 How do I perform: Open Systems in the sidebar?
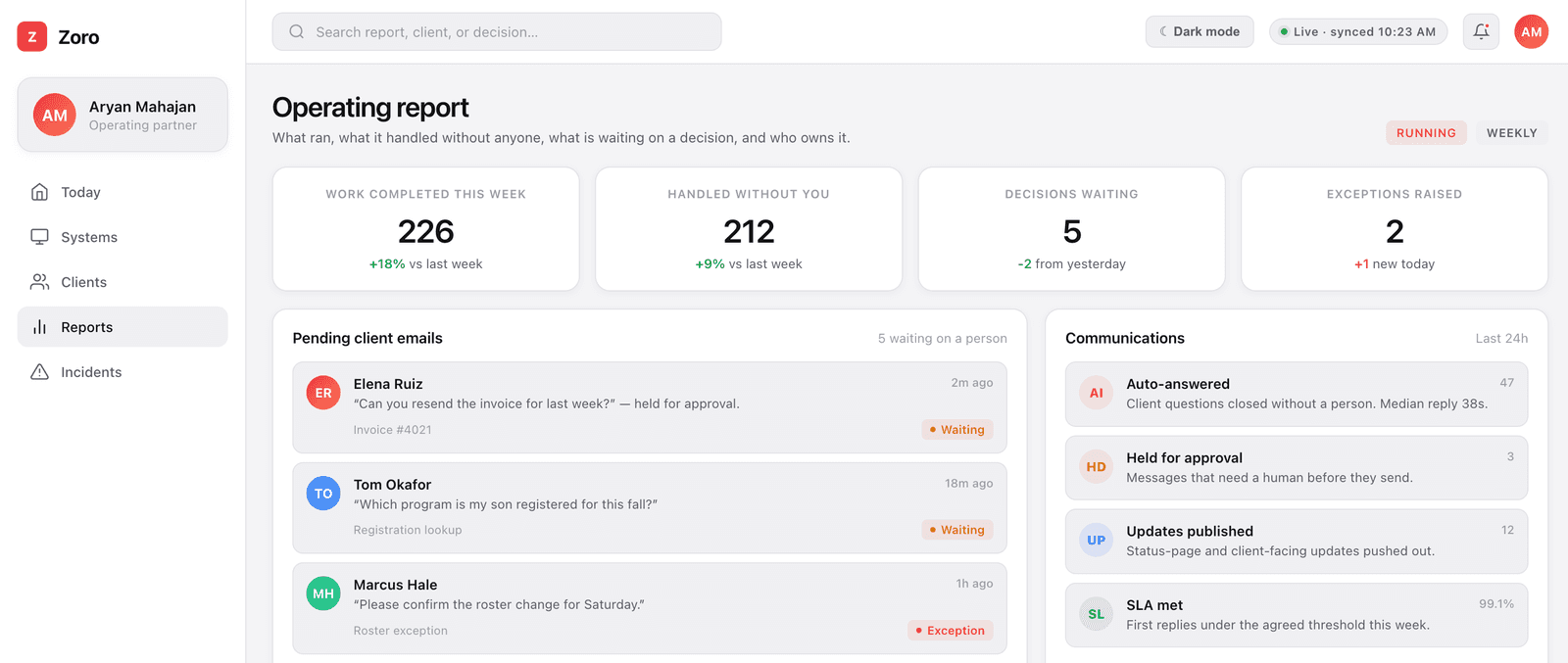point(122,237)
